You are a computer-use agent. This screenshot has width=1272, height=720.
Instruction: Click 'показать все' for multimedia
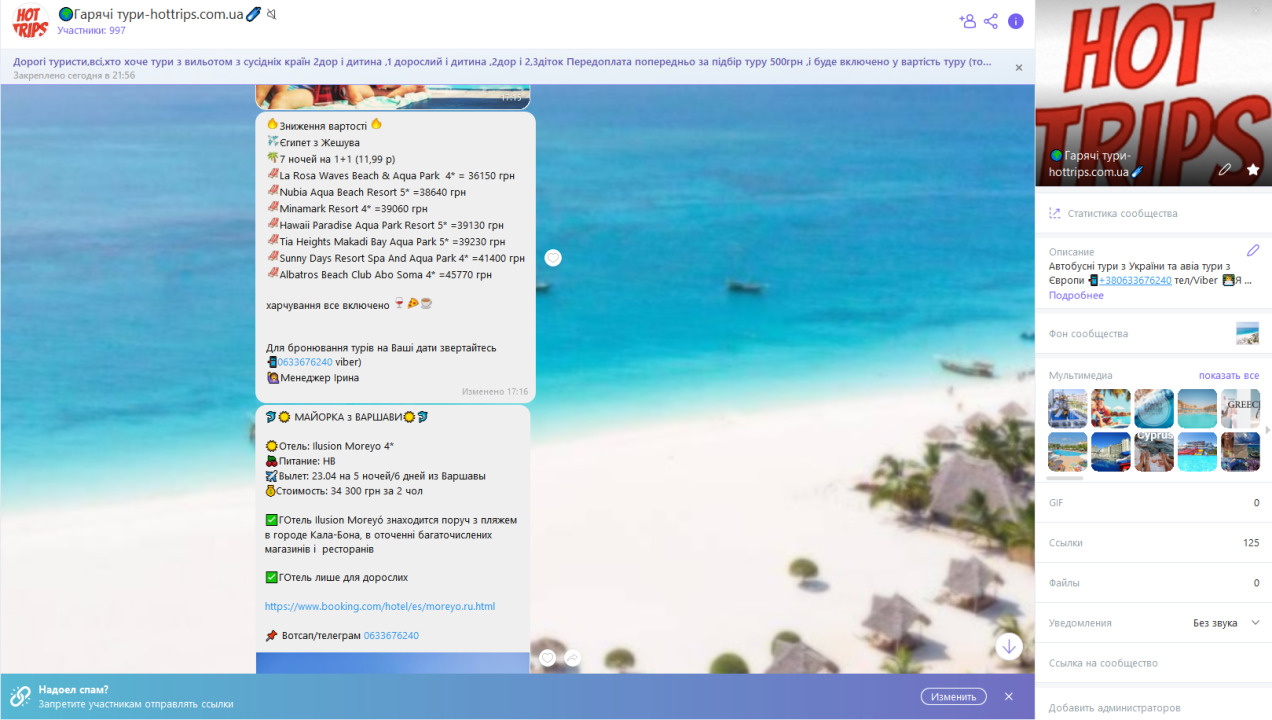coord(1229,375)
